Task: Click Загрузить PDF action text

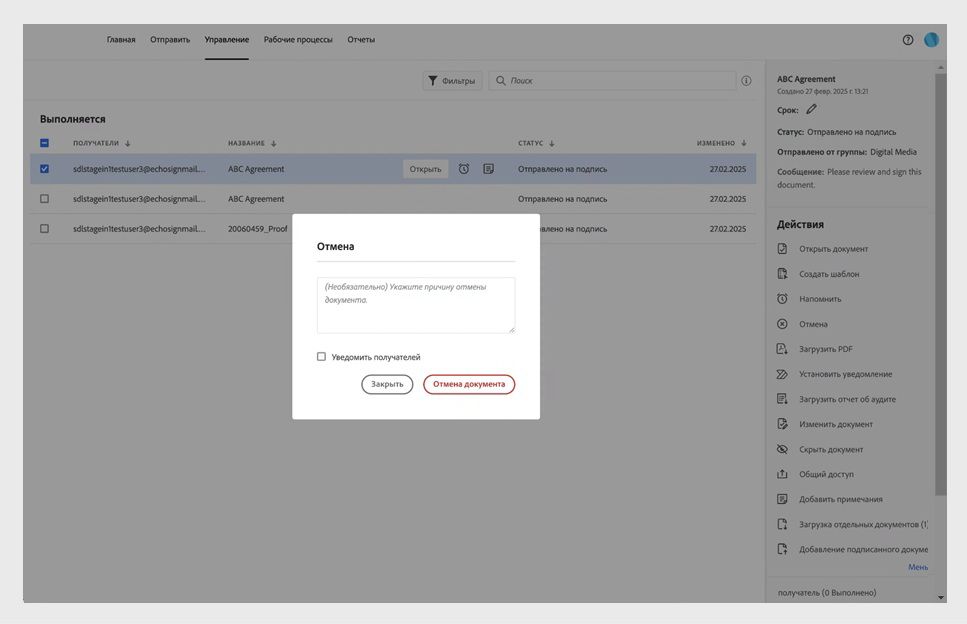Action: pyautogui.click(x=826, y=349)
